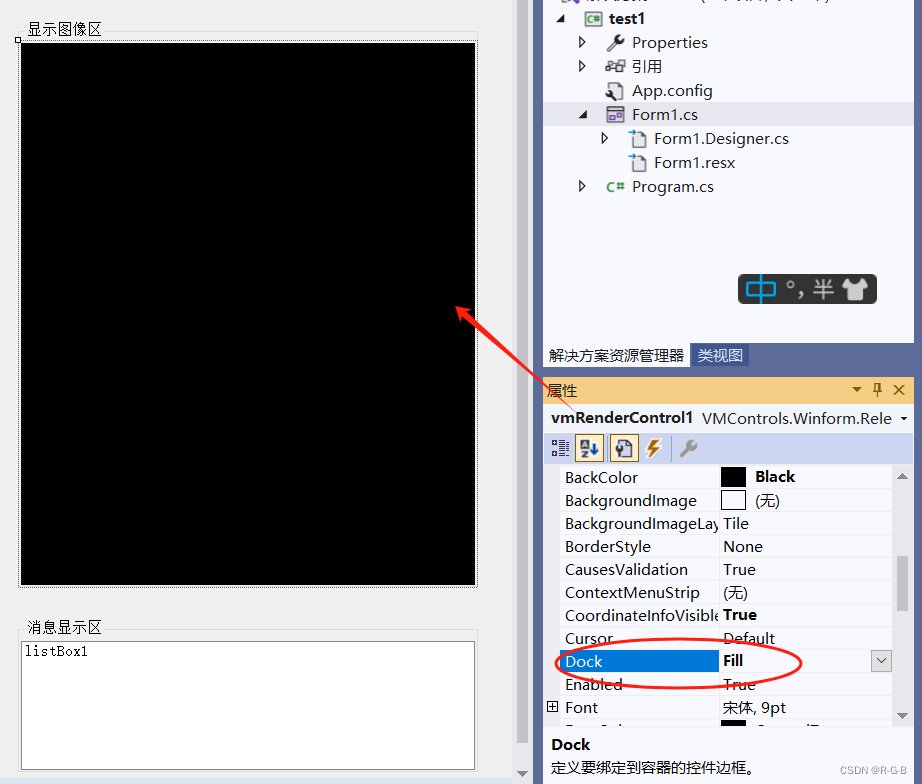Click the Form1.cs form icon

coord(615,114)
